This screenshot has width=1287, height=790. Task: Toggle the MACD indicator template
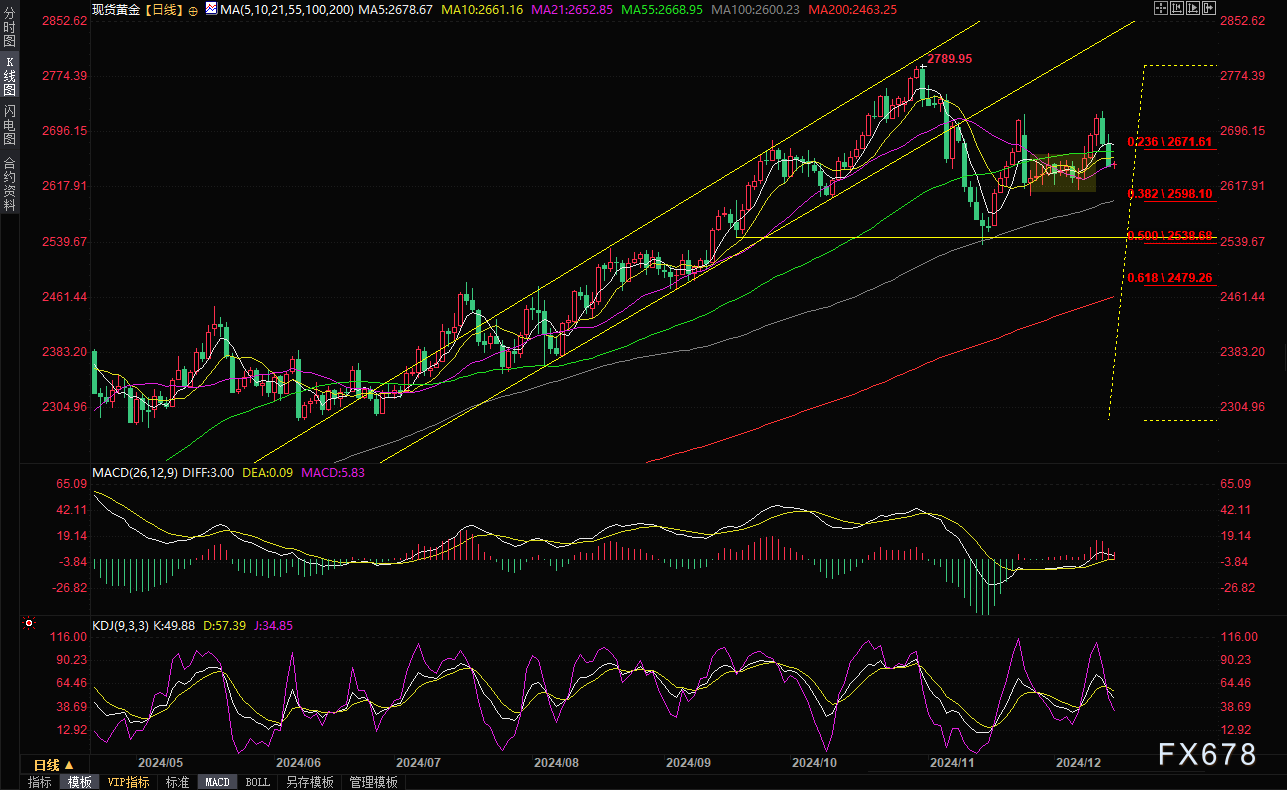[x=217, y=782]
